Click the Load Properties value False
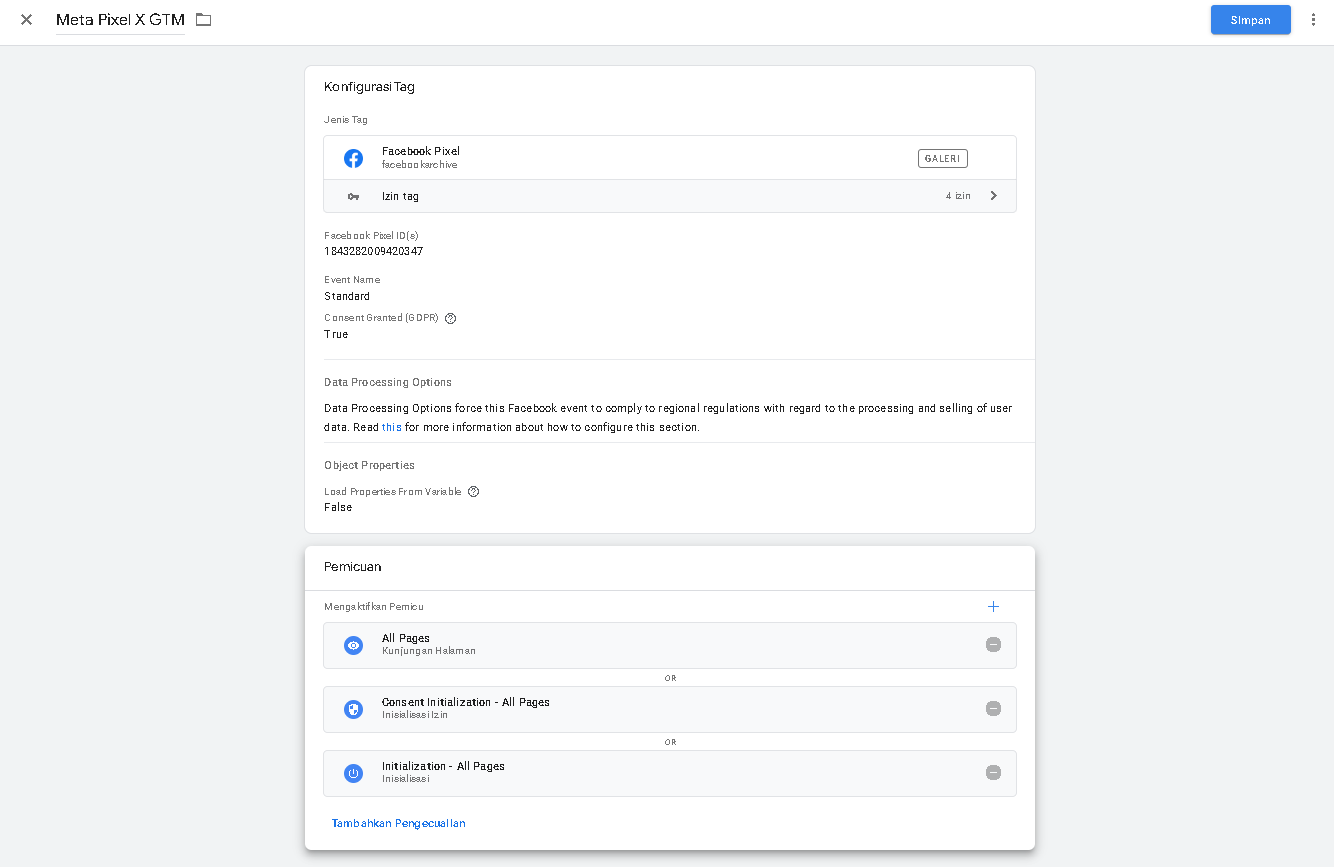This screenshot has width=1334, height=867. 338,507
